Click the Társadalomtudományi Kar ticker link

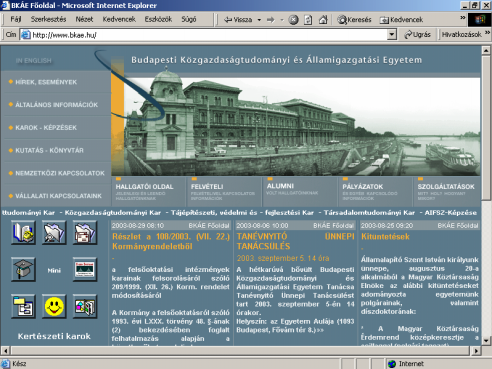369,213
